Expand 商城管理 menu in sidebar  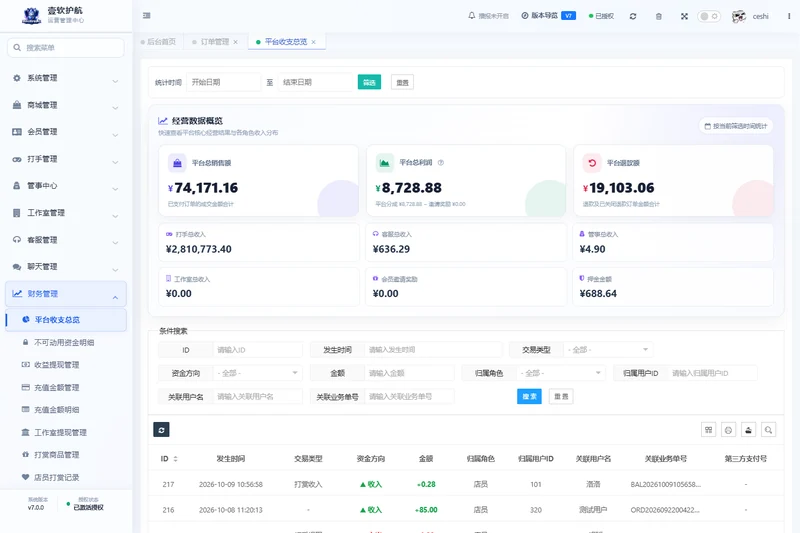pos(66,105)
